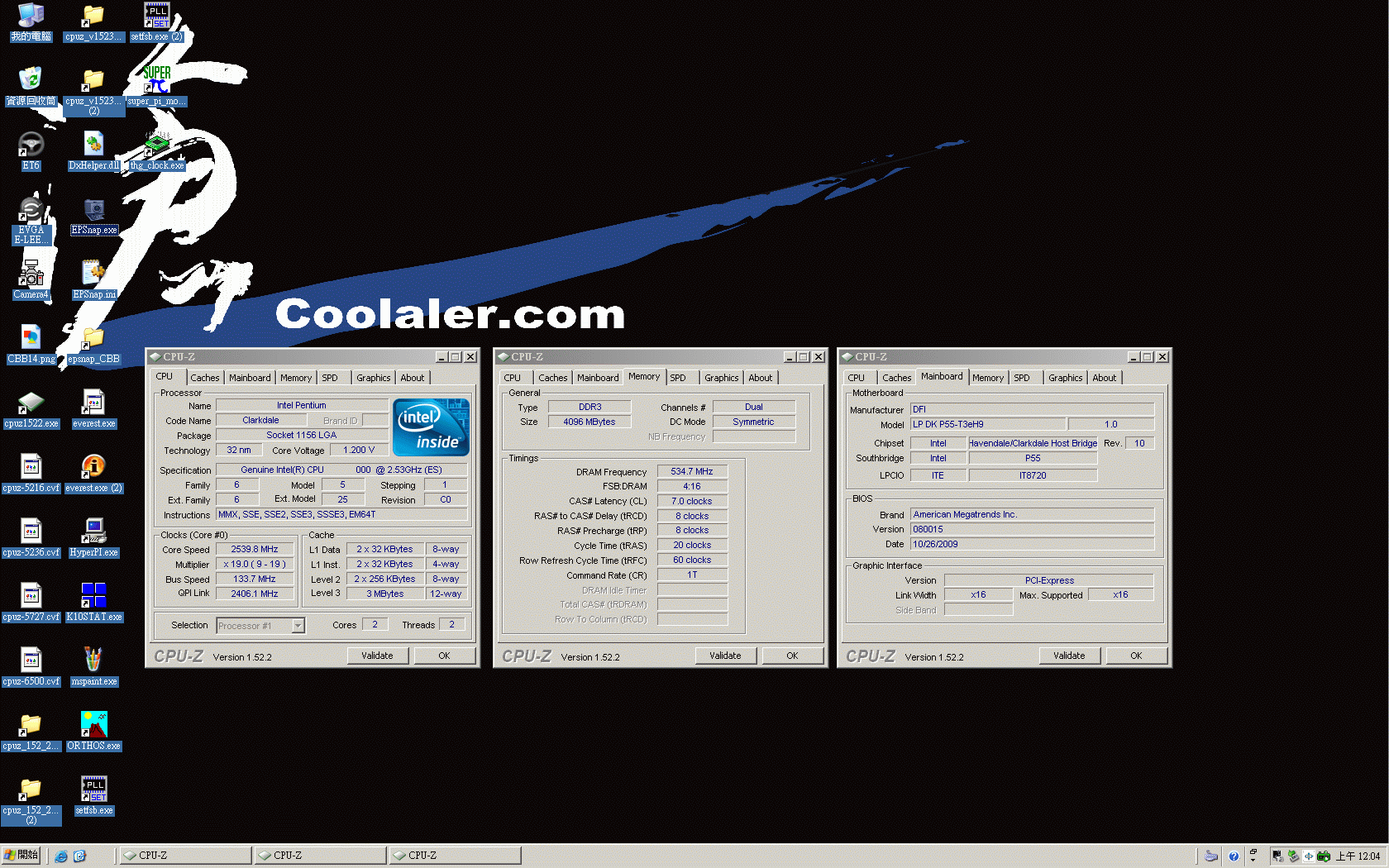Launch setfsb.exe icon at bottom

point(93,796)
